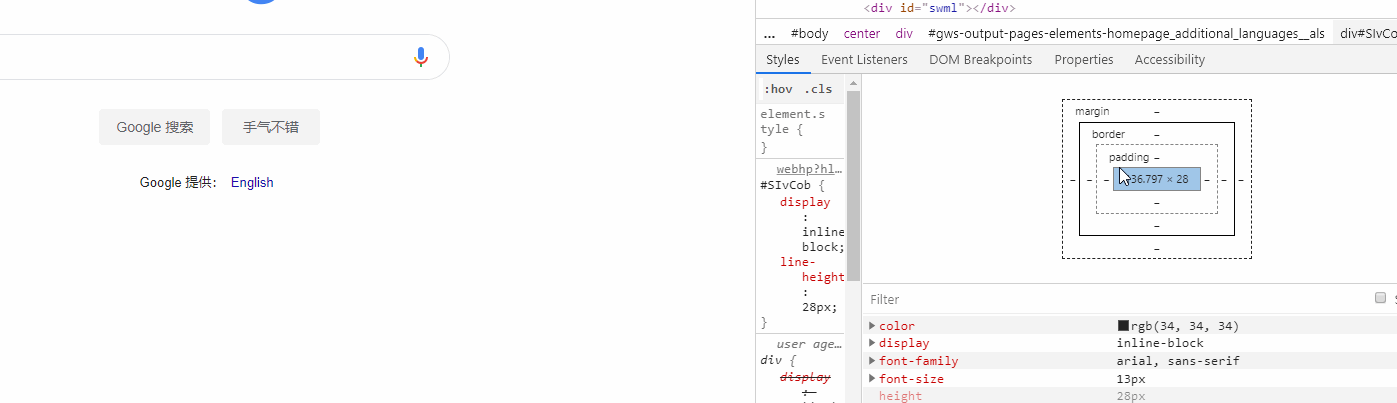Switch to the Properties tab
This screenshot has height=403, width=1397.
1084,60
